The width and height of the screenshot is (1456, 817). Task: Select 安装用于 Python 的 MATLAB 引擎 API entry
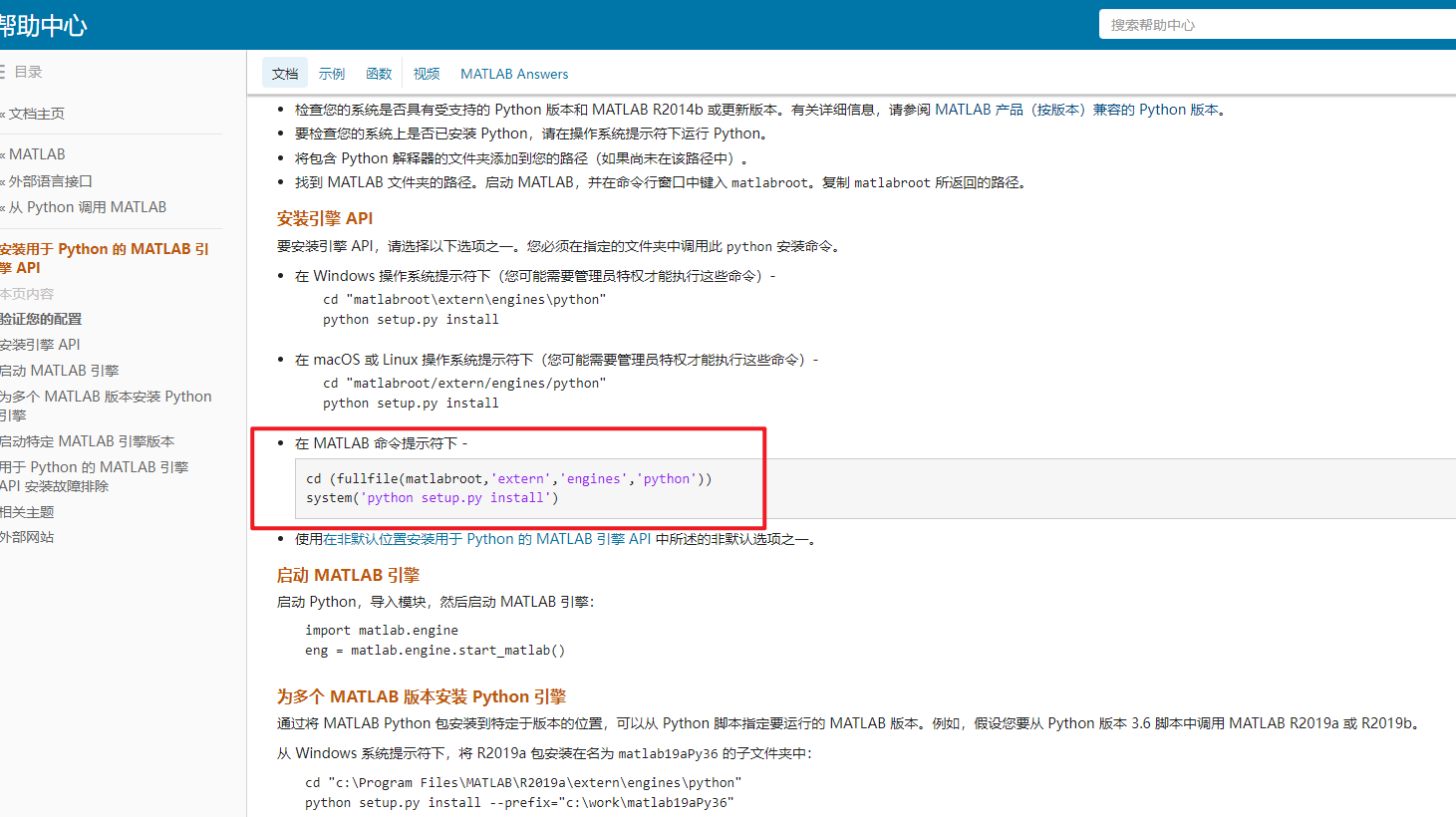[x=105, y=258]
